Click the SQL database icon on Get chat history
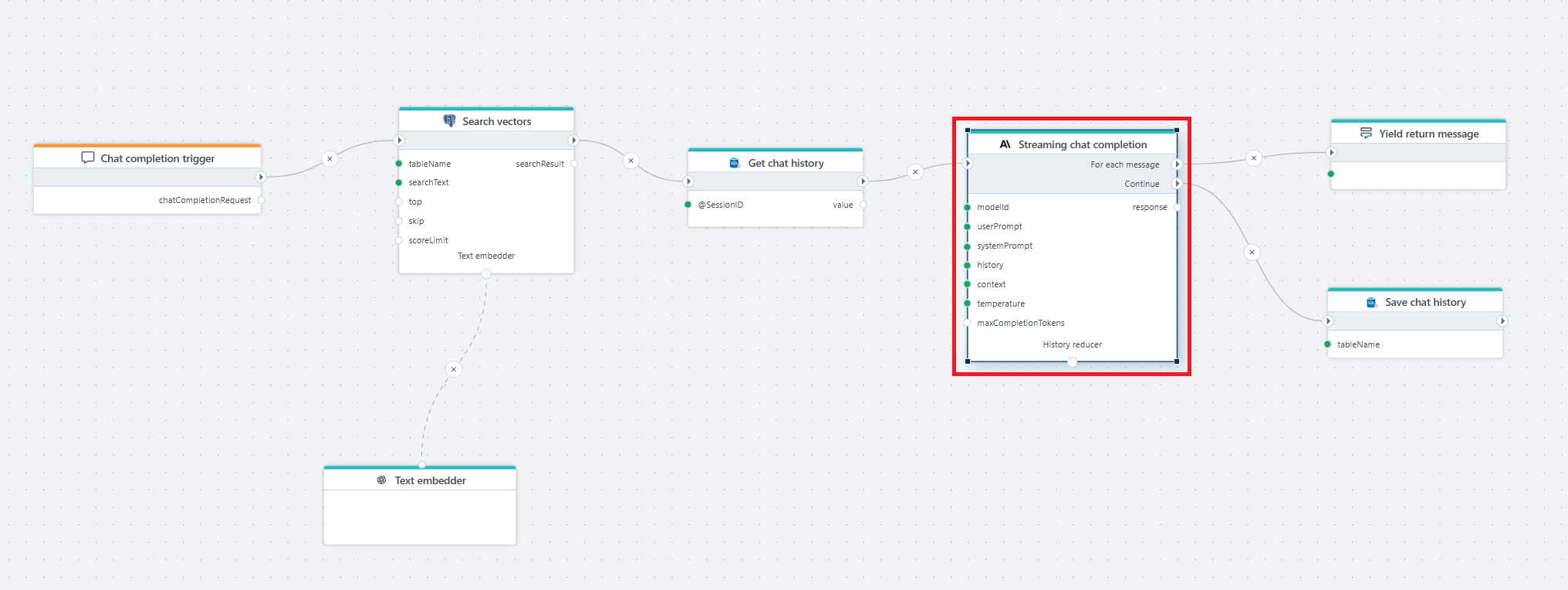Screen dimensions: 1568x590 click(735, 163)
